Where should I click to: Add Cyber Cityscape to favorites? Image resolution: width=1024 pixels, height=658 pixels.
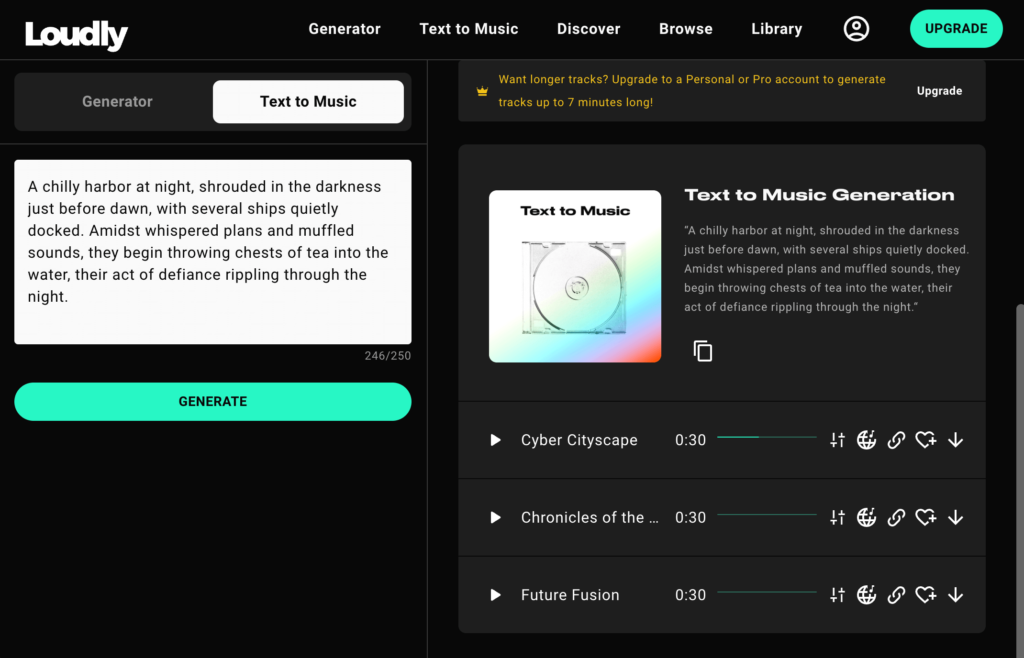926,439
